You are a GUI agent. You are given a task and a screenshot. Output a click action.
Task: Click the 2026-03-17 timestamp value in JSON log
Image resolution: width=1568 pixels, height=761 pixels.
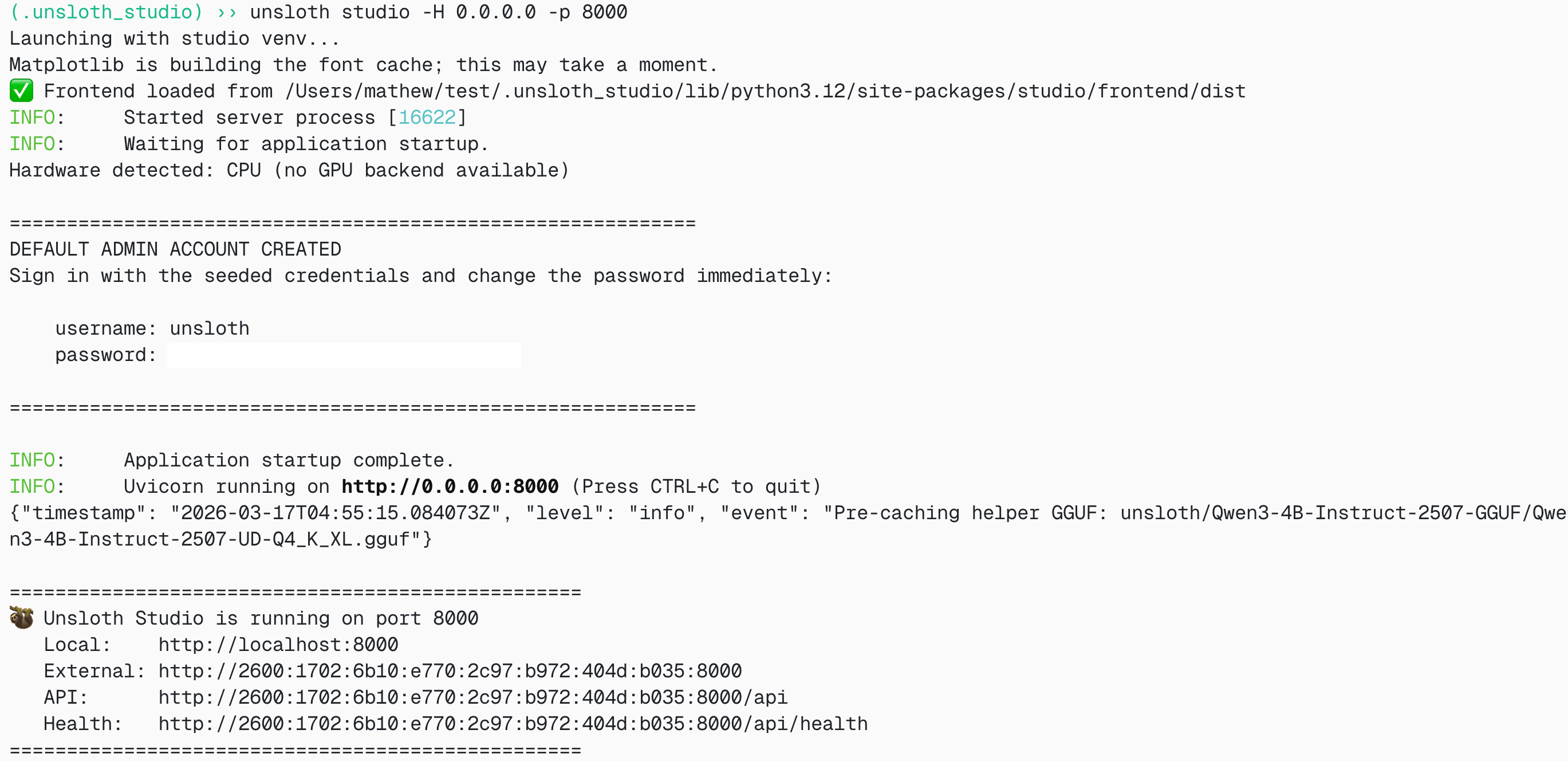pyautogui.click(x=336, y=513)
